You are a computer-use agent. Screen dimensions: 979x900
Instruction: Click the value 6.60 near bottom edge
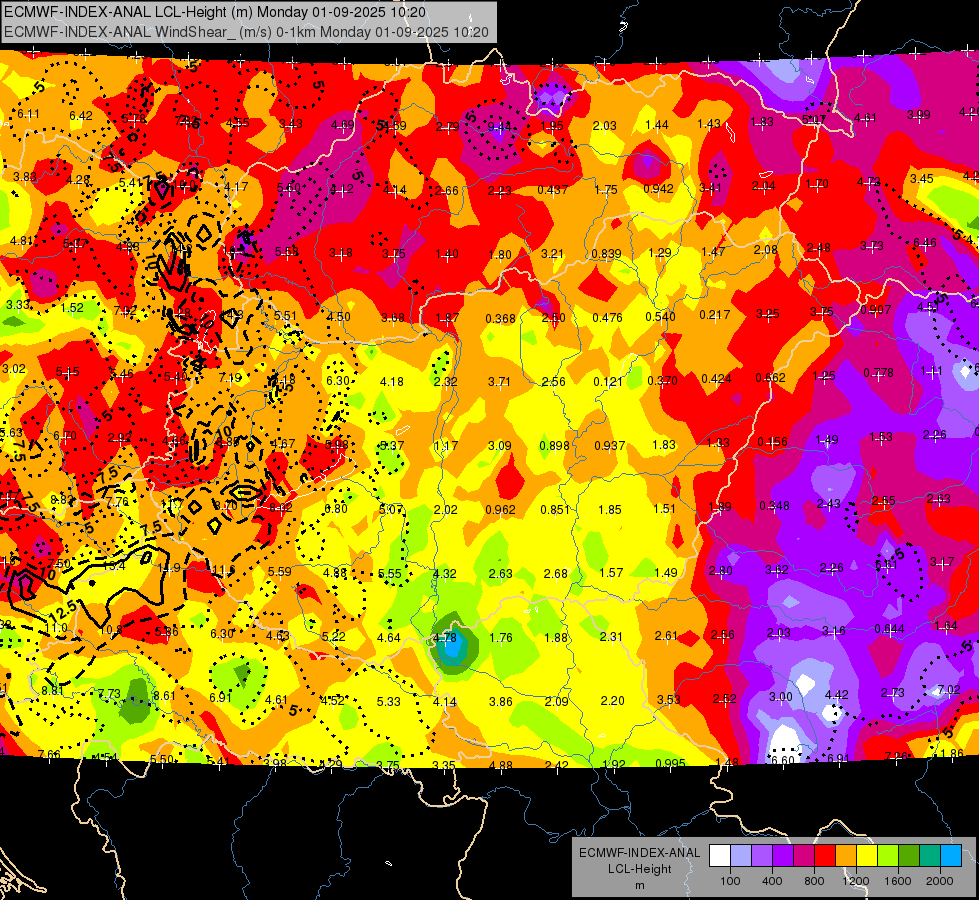tap(783, 760)
